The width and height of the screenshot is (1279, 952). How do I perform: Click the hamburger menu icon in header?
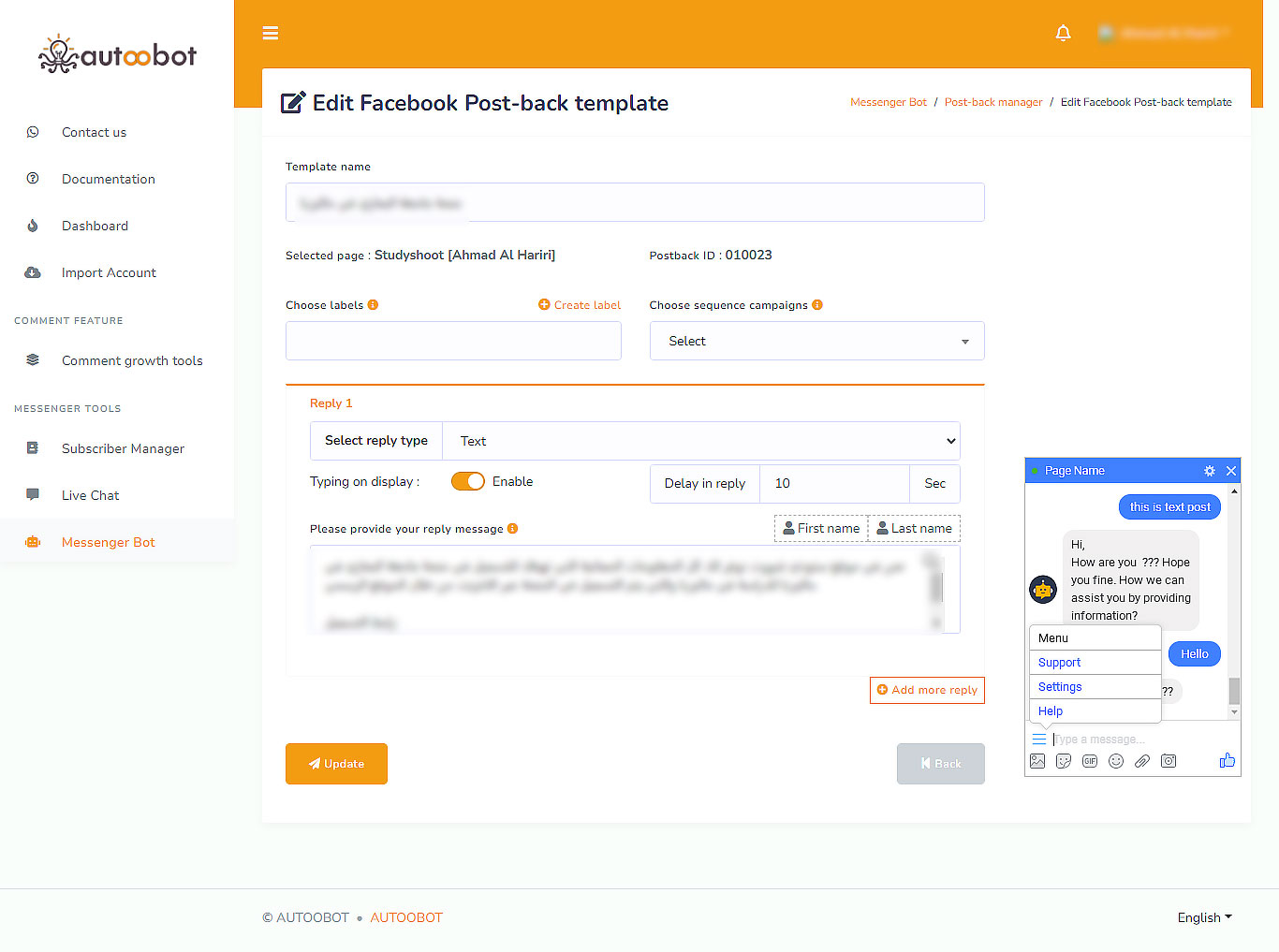(271, 33)
